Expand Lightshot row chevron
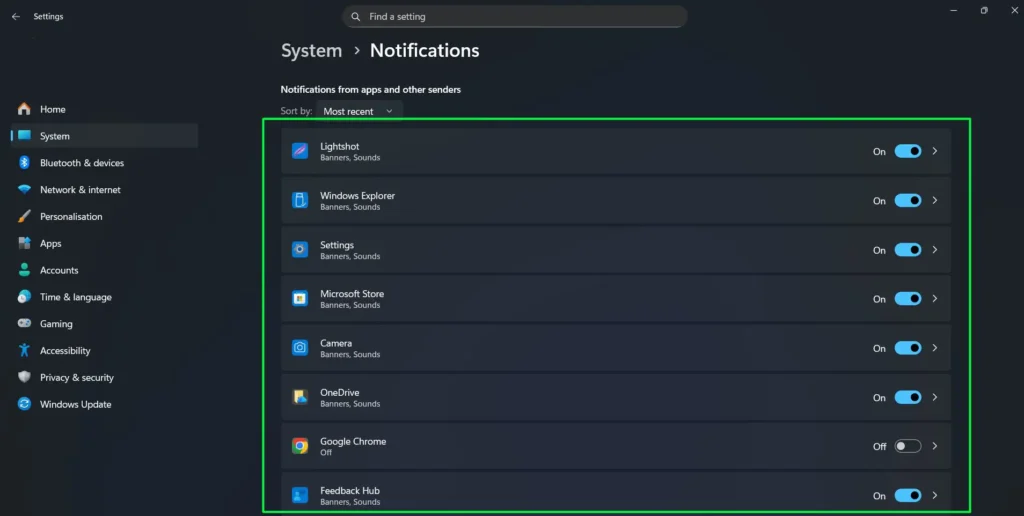 pos(935,151)
